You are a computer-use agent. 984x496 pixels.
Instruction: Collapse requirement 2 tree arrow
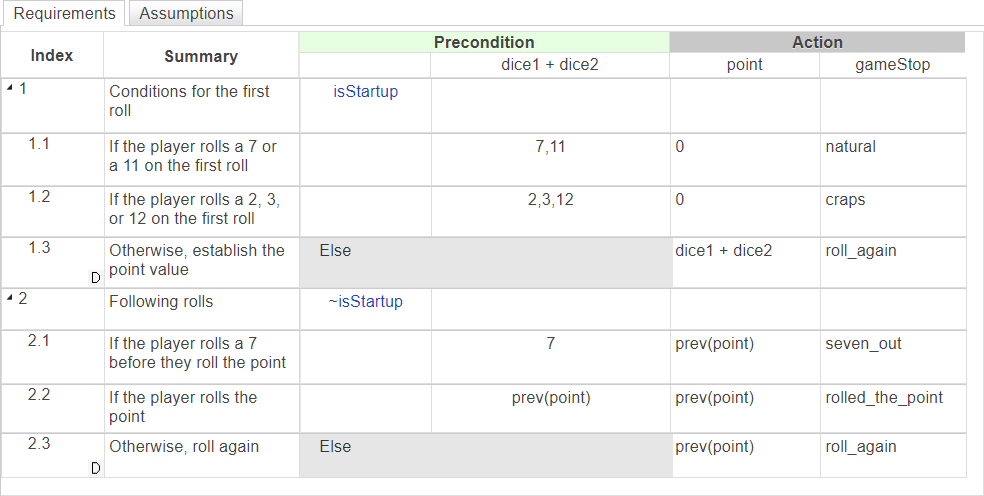pyautogui.click(x=10, y=298)
